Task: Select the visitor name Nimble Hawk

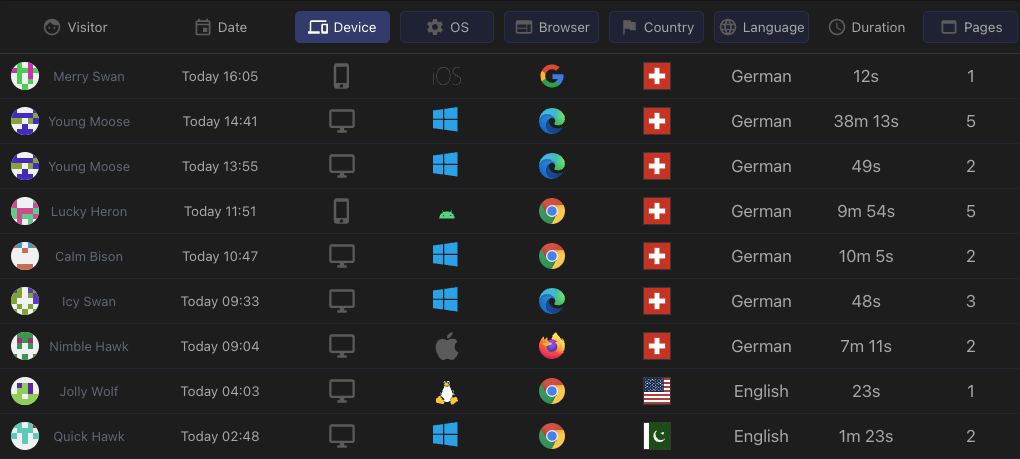Action: (x=89, y=347)
